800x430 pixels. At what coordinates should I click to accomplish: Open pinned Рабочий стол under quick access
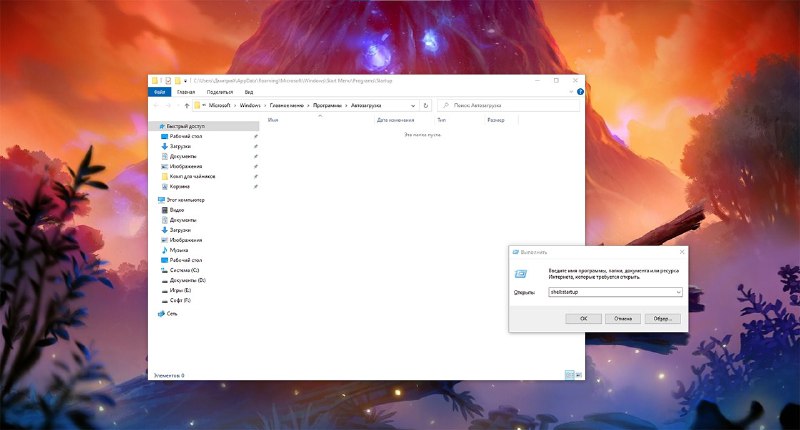point(186,137)
